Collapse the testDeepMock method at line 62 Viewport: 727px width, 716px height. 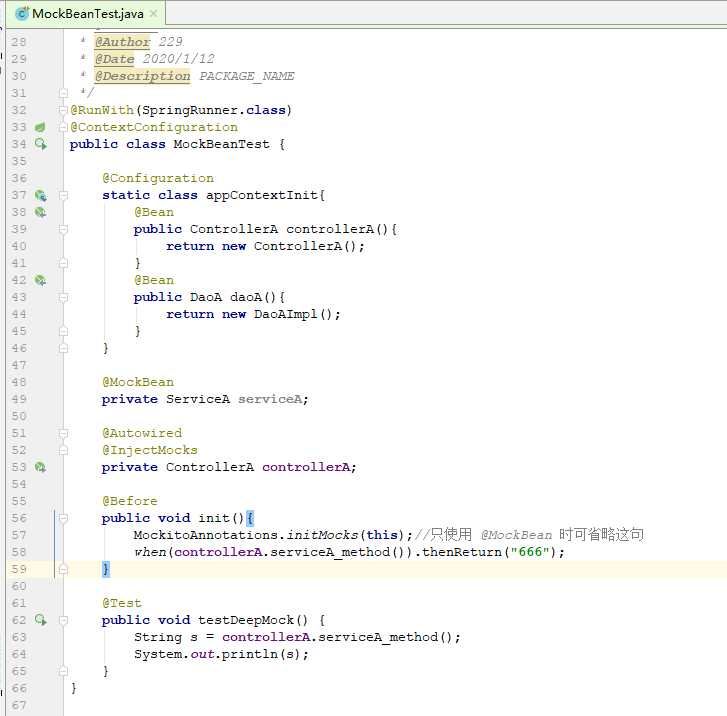tap(64, 620)
